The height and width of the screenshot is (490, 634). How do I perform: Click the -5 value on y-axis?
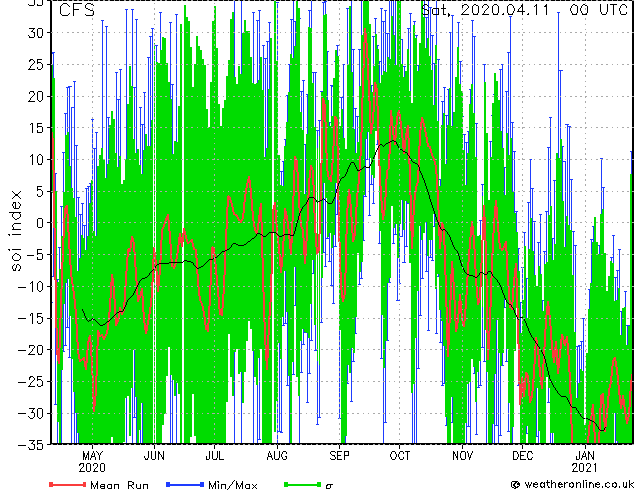[36, 255]
